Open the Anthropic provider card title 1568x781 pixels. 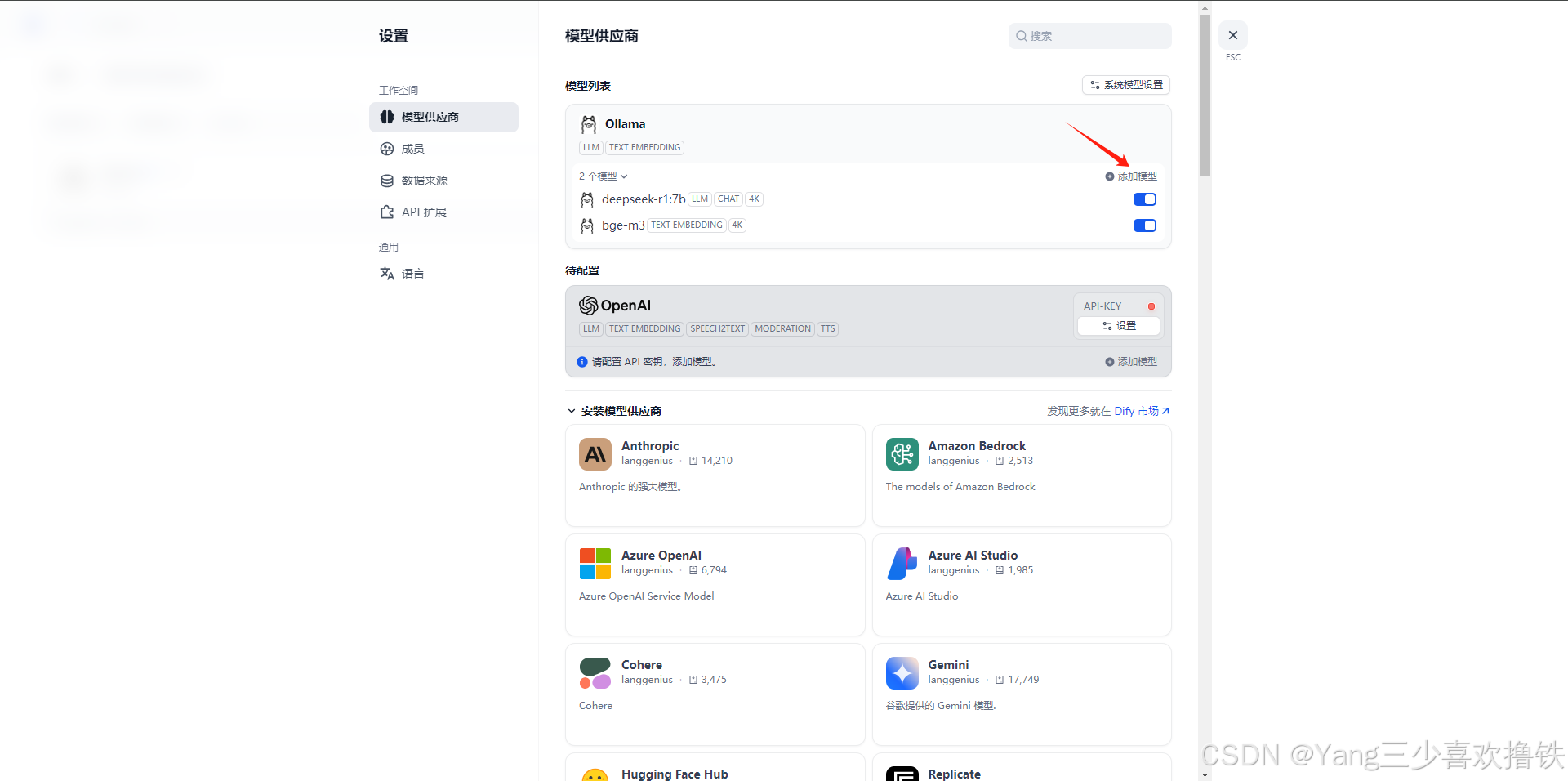click(x=650, y=446)
